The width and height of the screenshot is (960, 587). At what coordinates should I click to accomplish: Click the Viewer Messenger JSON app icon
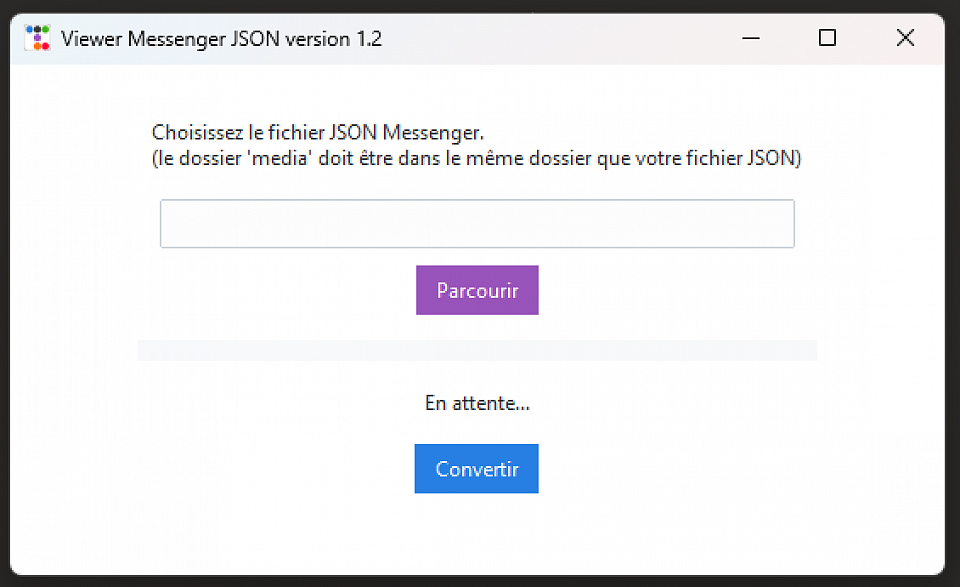[x=37, y=38]
